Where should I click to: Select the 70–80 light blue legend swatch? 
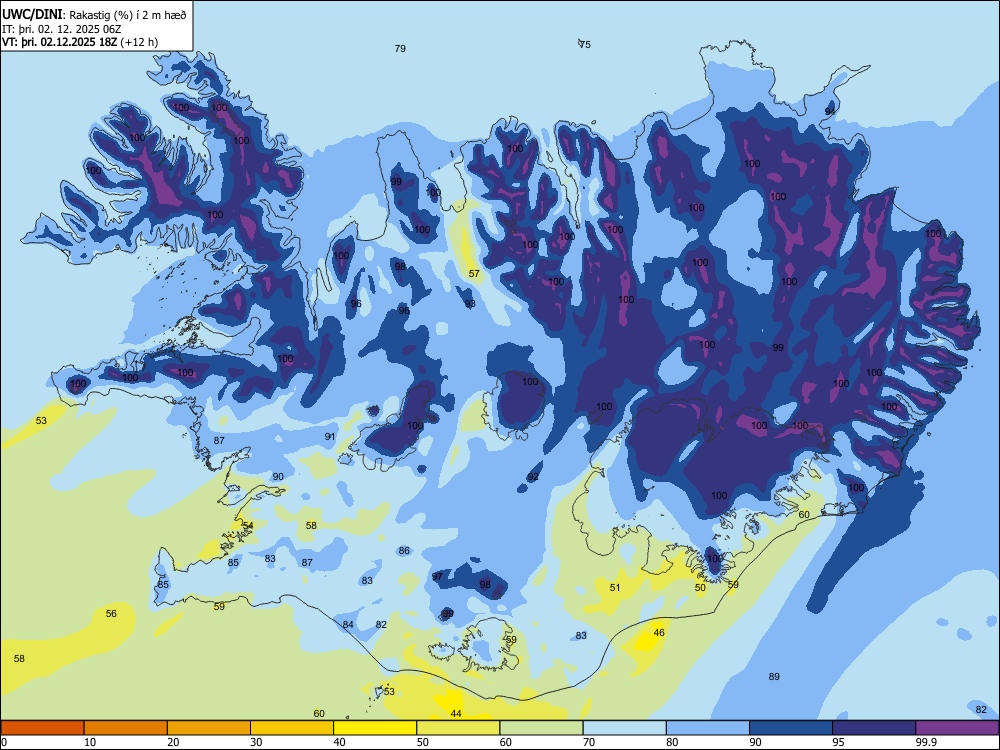coord(624,728)
